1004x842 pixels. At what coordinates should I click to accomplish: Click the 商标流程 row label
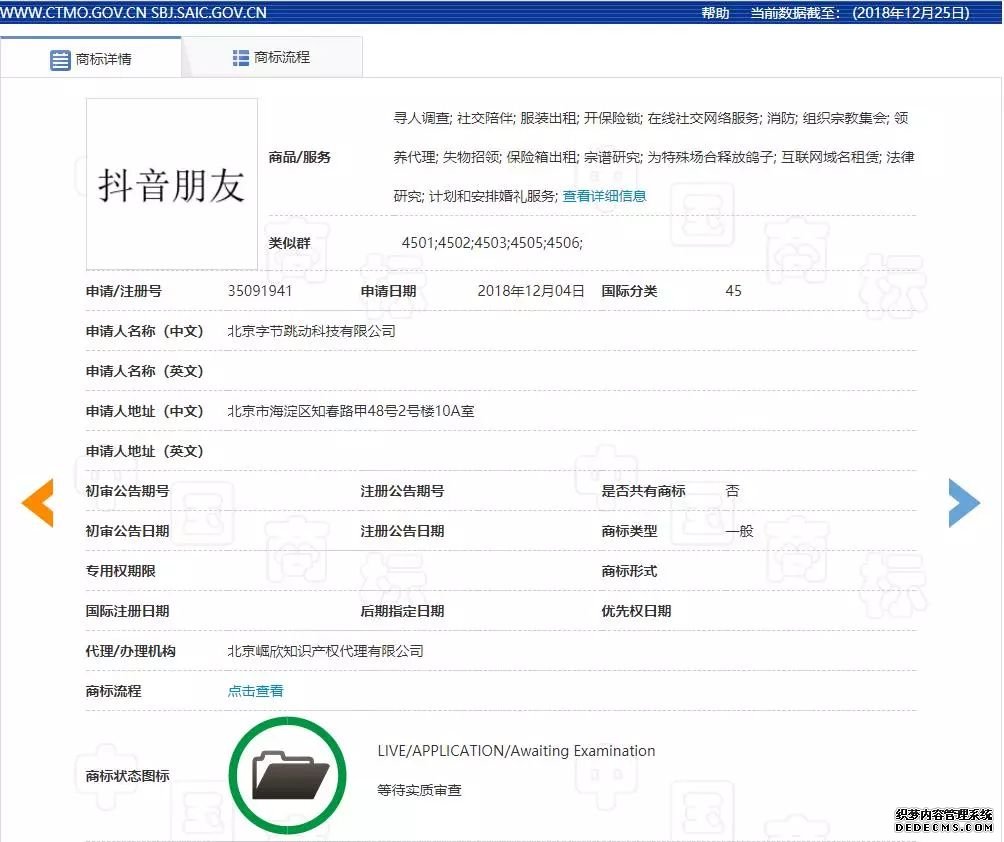click(114, 691)
